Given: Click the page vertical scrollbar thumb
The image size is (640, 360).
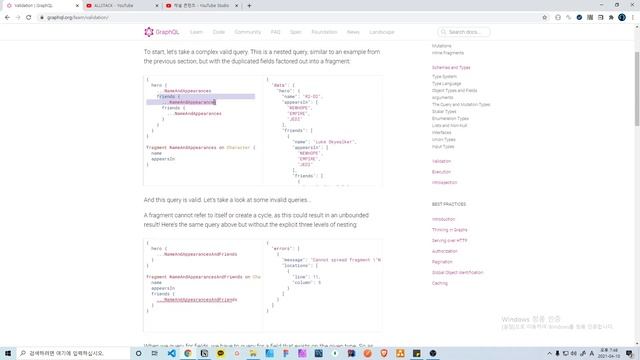Looking at the screenshot, I should click(x=637, y=89).
